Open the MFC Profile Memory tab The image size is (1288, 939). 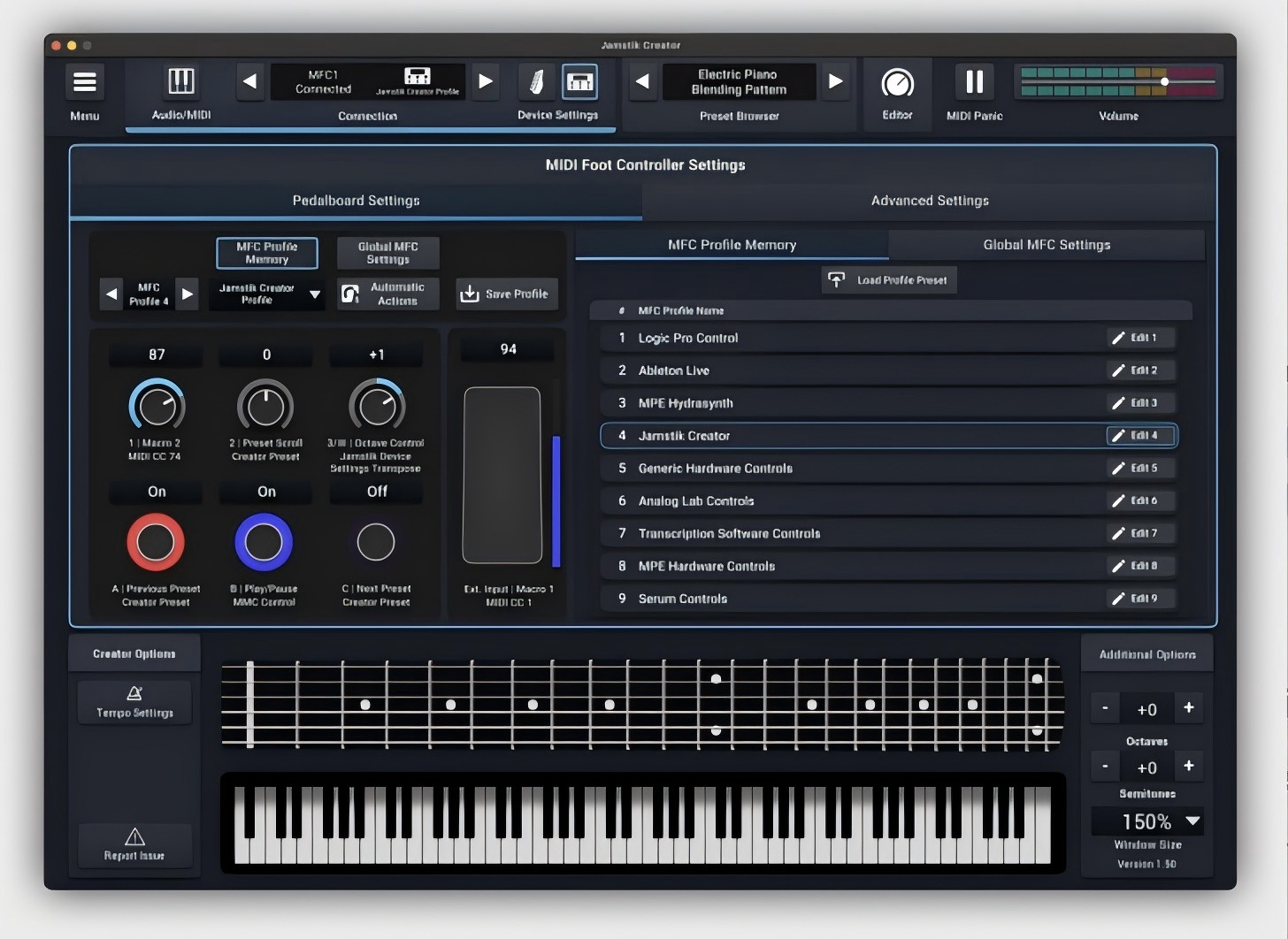tap(732, 245)
